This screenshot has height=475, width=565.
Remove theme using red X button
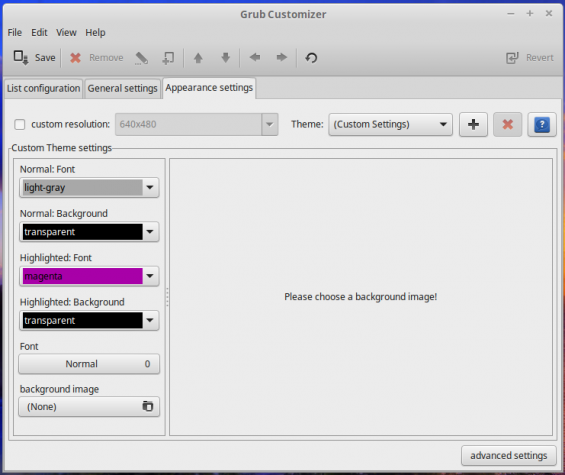(507, 124)
